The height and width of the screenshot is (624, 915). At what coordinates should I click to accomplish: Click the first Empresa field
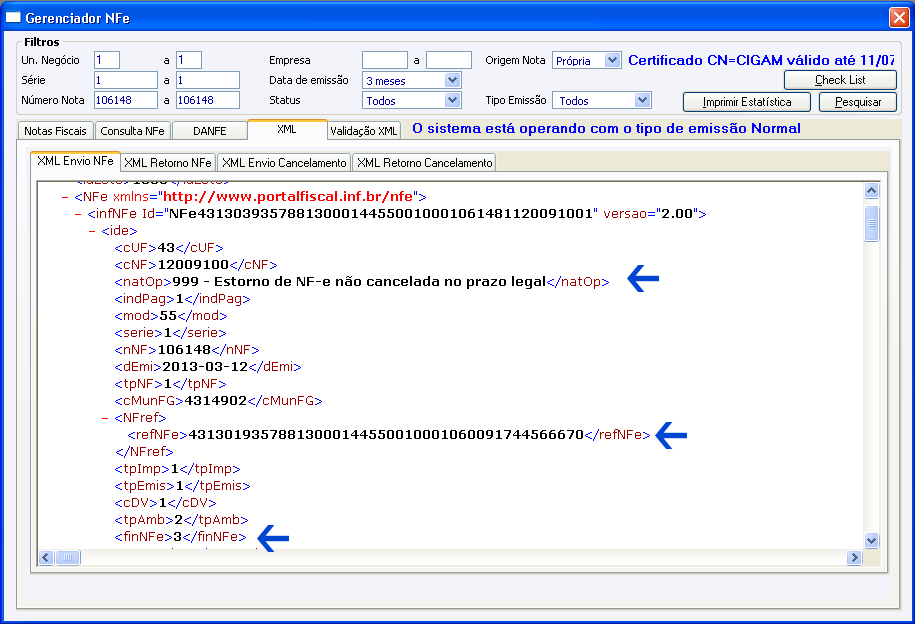coord(385,60)
